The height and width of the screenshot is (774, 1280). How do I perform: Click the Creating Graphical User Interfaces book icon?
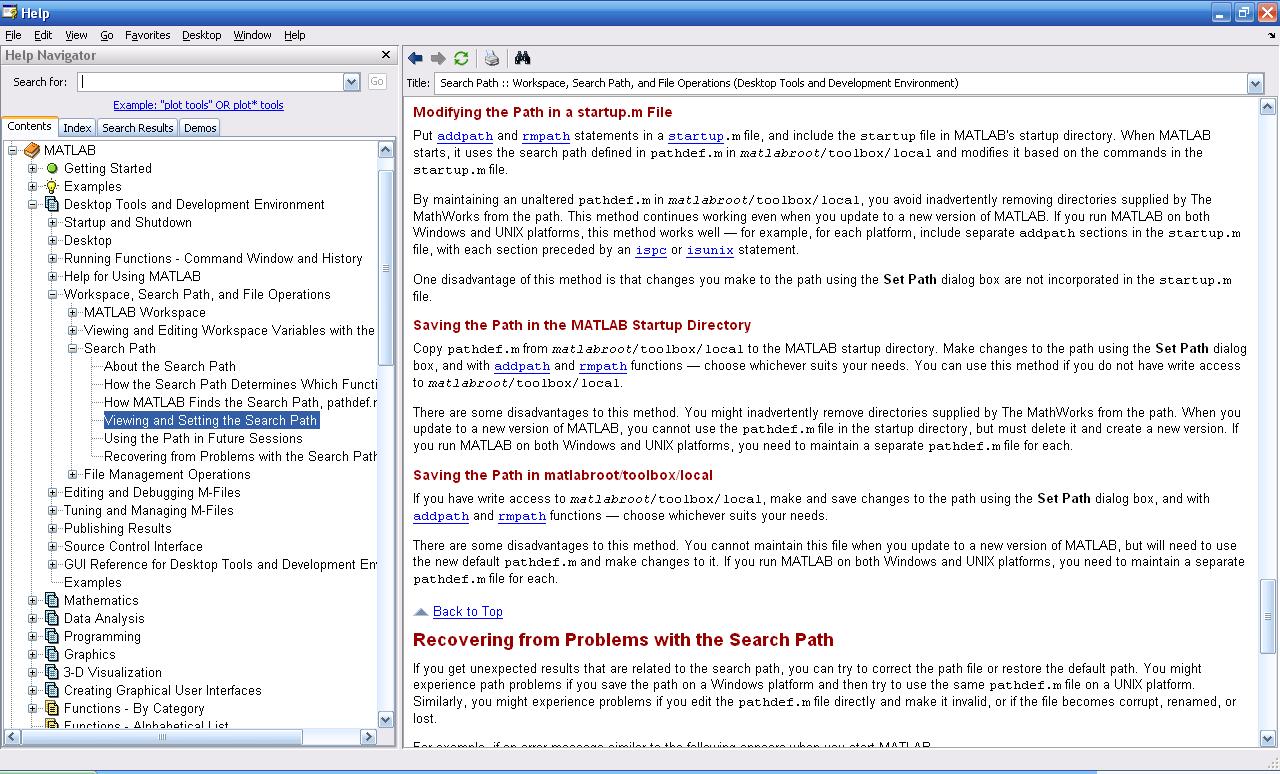click(52, 690)
